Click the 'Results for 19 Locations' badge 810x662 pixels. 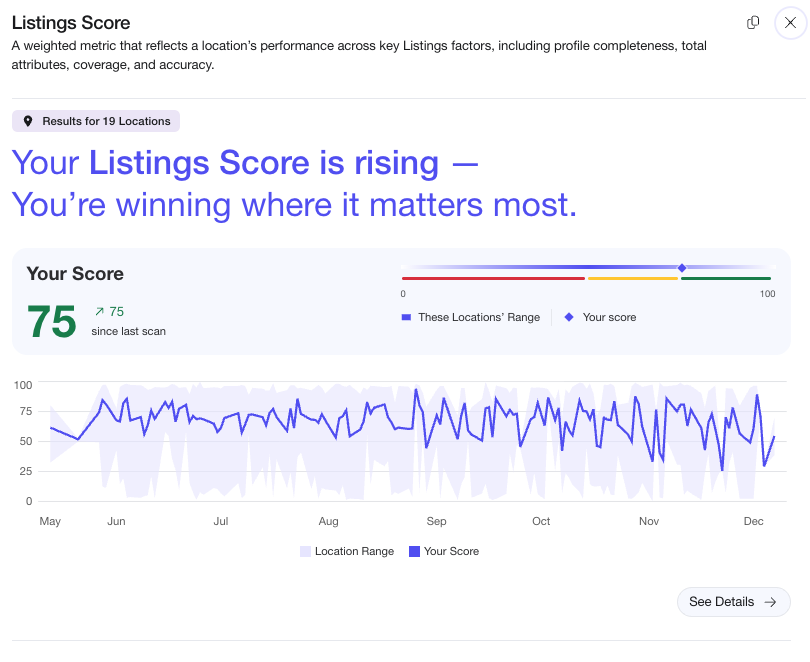(x=96, y=121)
